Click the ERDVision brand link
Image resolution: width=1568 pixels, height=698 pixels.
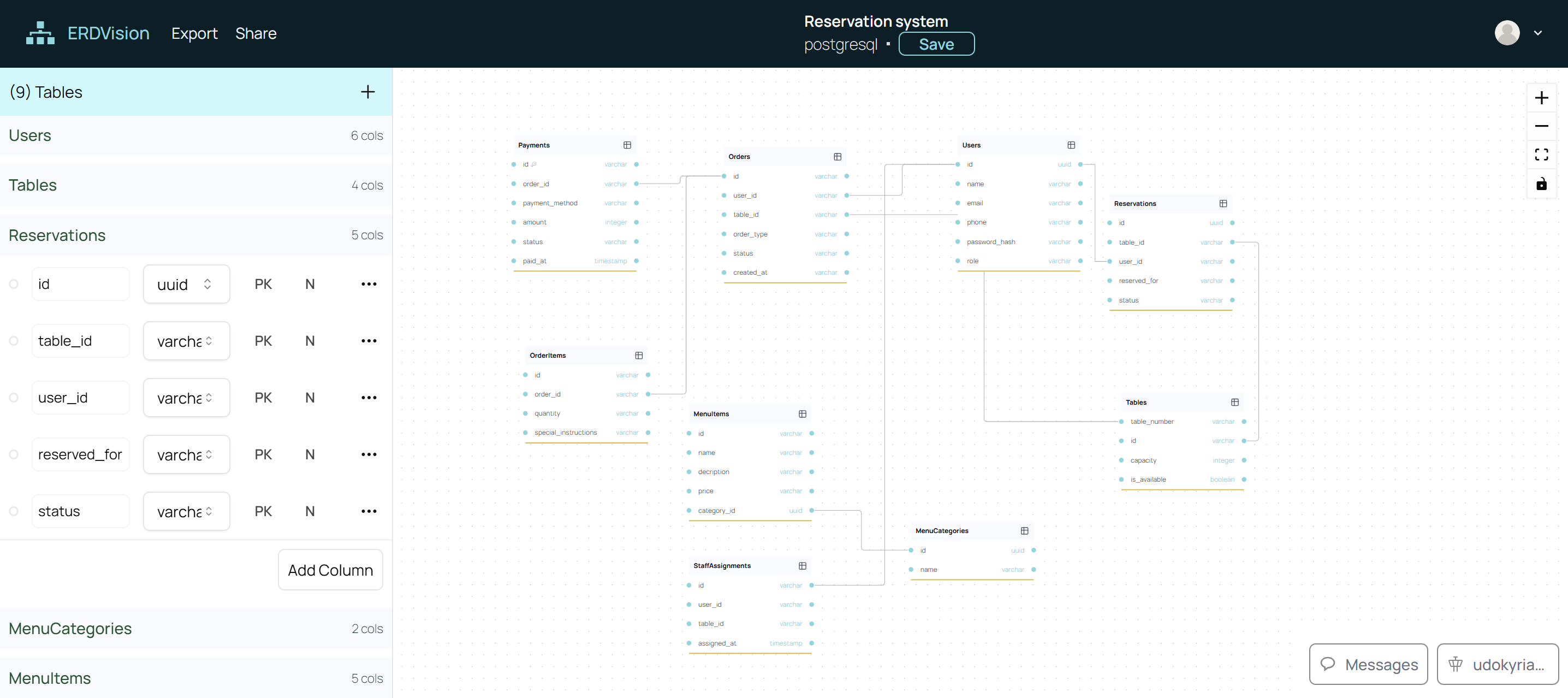tap(108, 33)
